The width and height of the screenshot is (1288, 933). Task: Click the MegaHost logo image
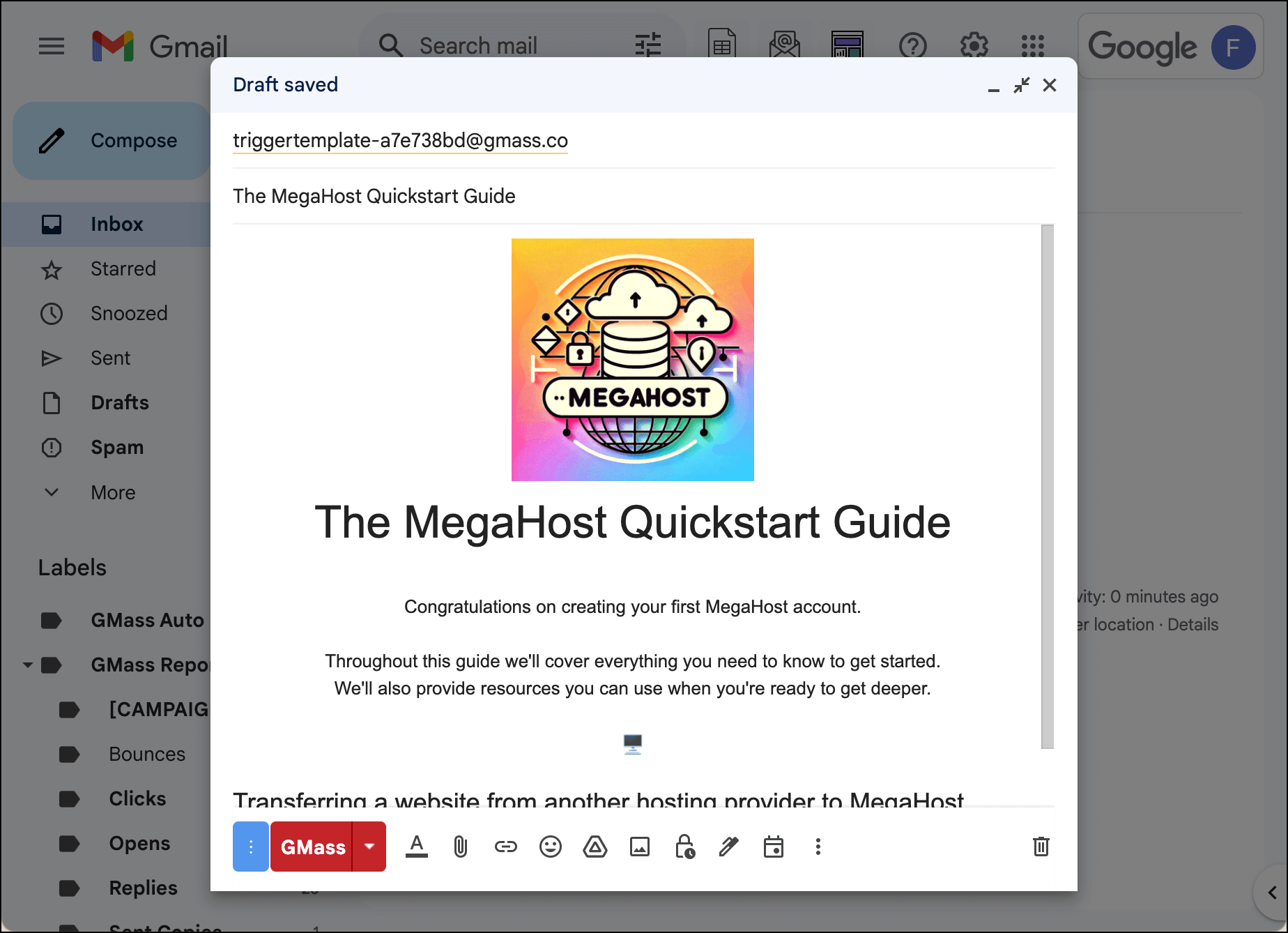633,360
